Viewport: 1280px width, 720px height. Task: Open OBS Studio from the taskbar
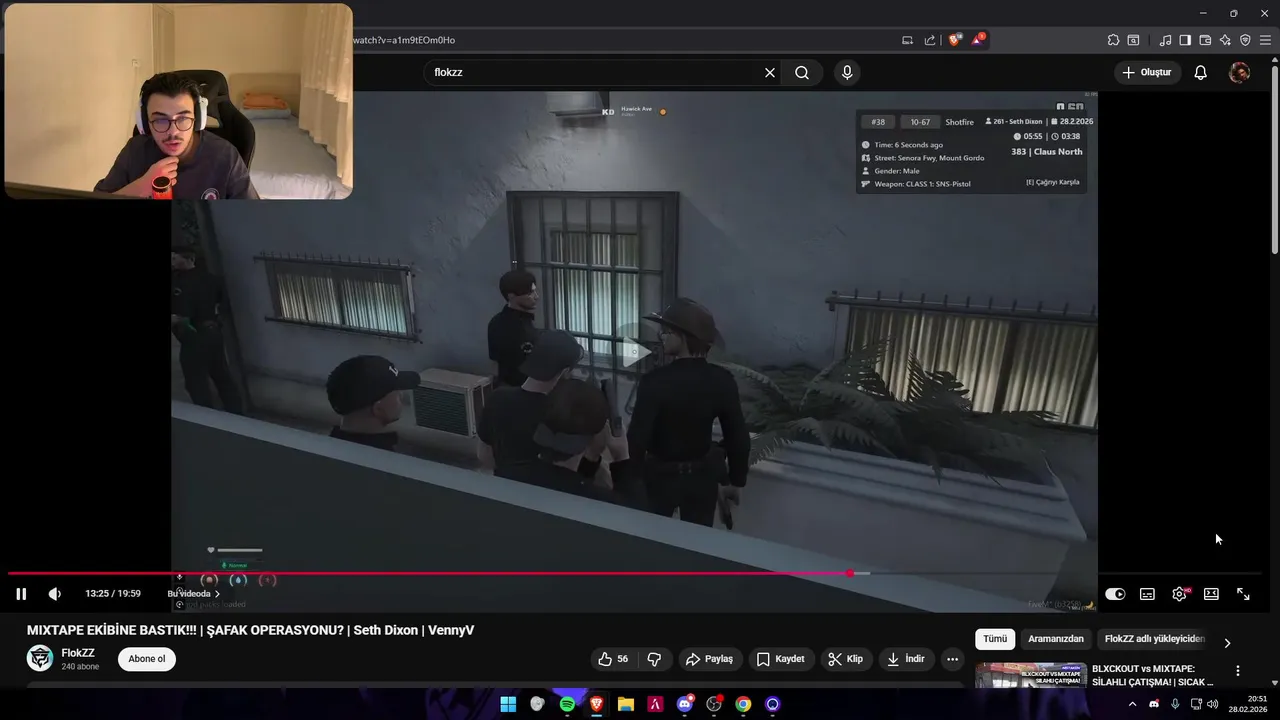[x=714, y=704]
